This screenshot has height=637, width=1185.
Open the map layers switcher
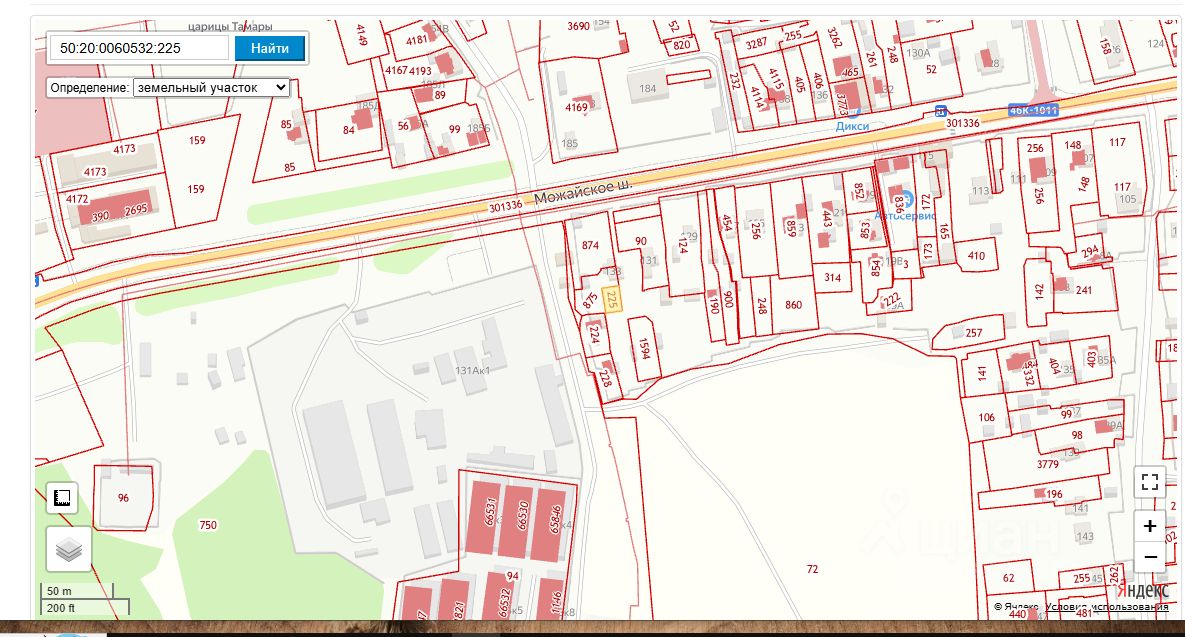click(68, 549)
